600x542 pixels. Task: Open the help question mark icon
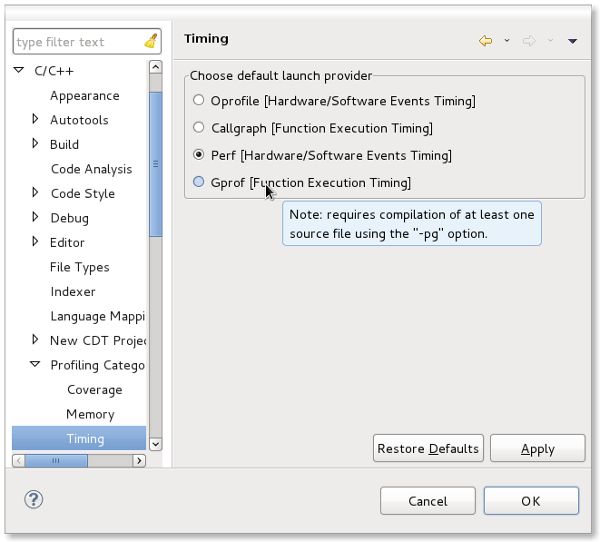tap(34, 500)
